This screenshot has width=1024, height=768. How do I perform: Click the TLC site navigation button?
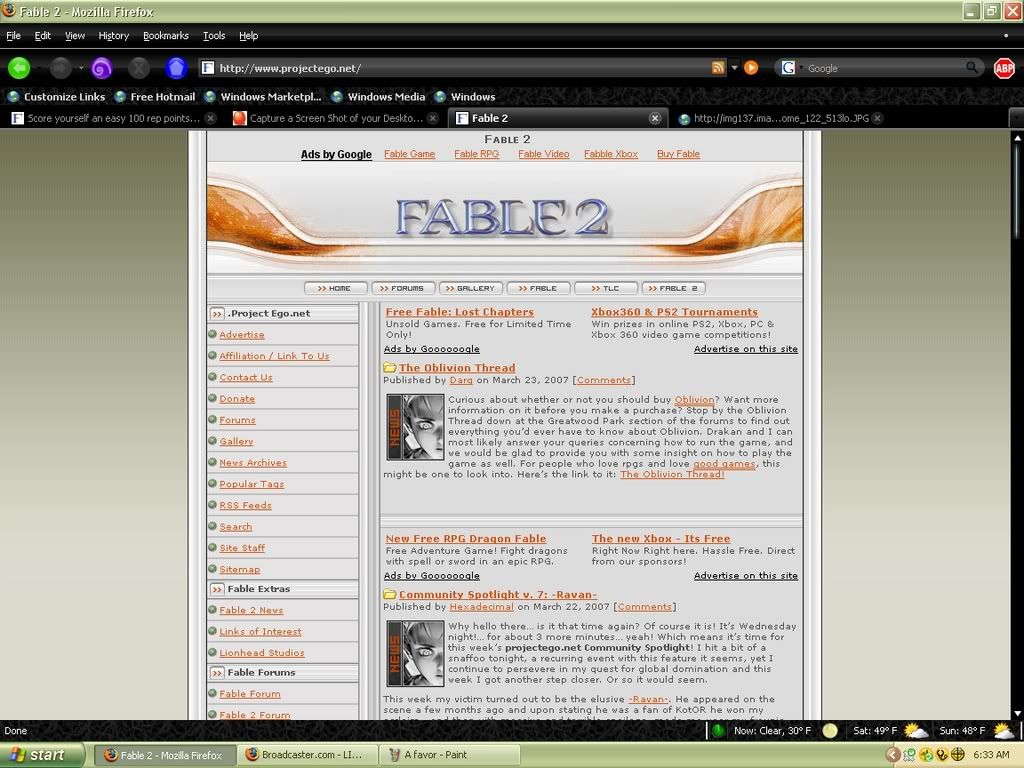(605, 288)
